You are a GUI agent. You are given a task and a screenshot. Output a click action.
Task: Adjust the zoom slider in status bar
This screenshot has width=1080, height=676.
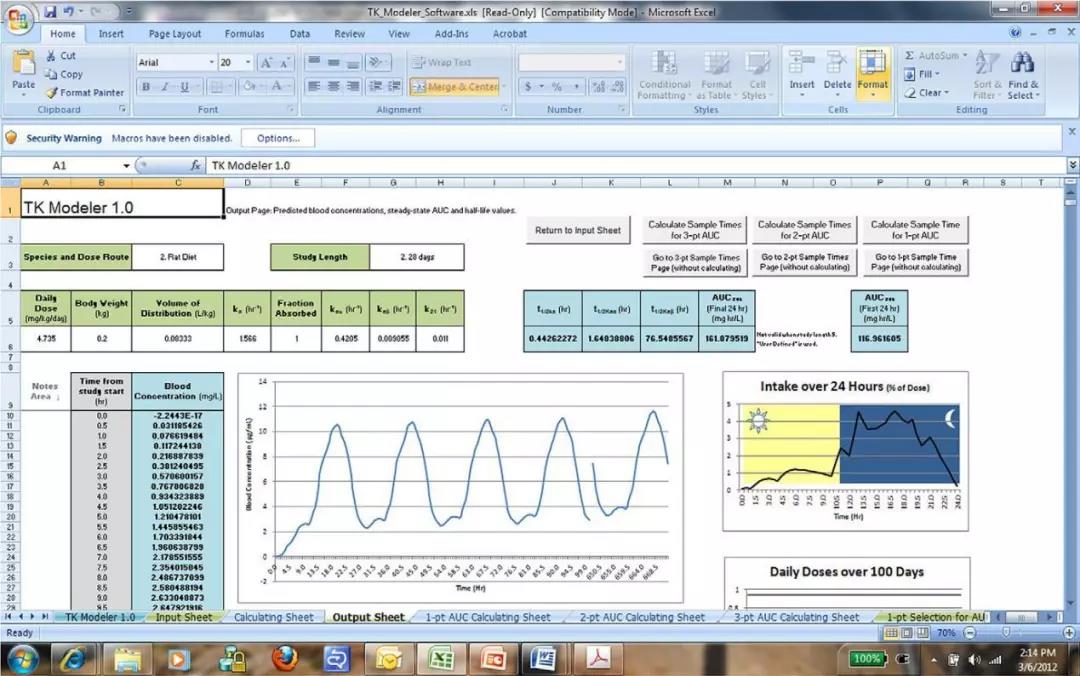[x=1006, y=633]
